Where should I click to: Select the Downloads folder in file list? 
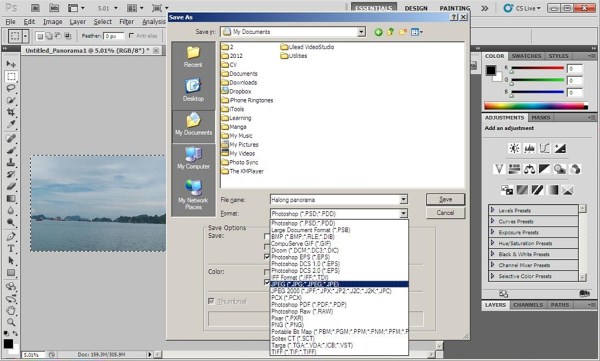click(x=239, y=82)
